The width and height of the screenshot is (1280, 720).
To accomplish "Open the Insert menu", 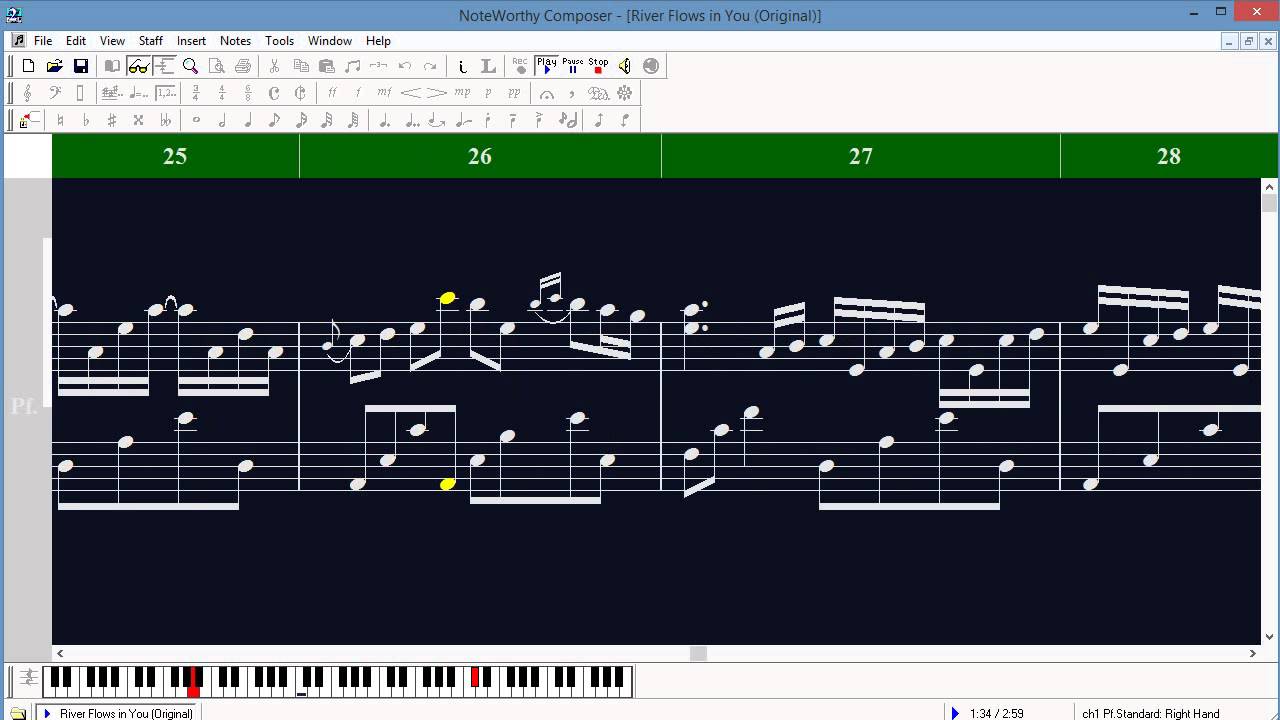I will click(191, 41).
